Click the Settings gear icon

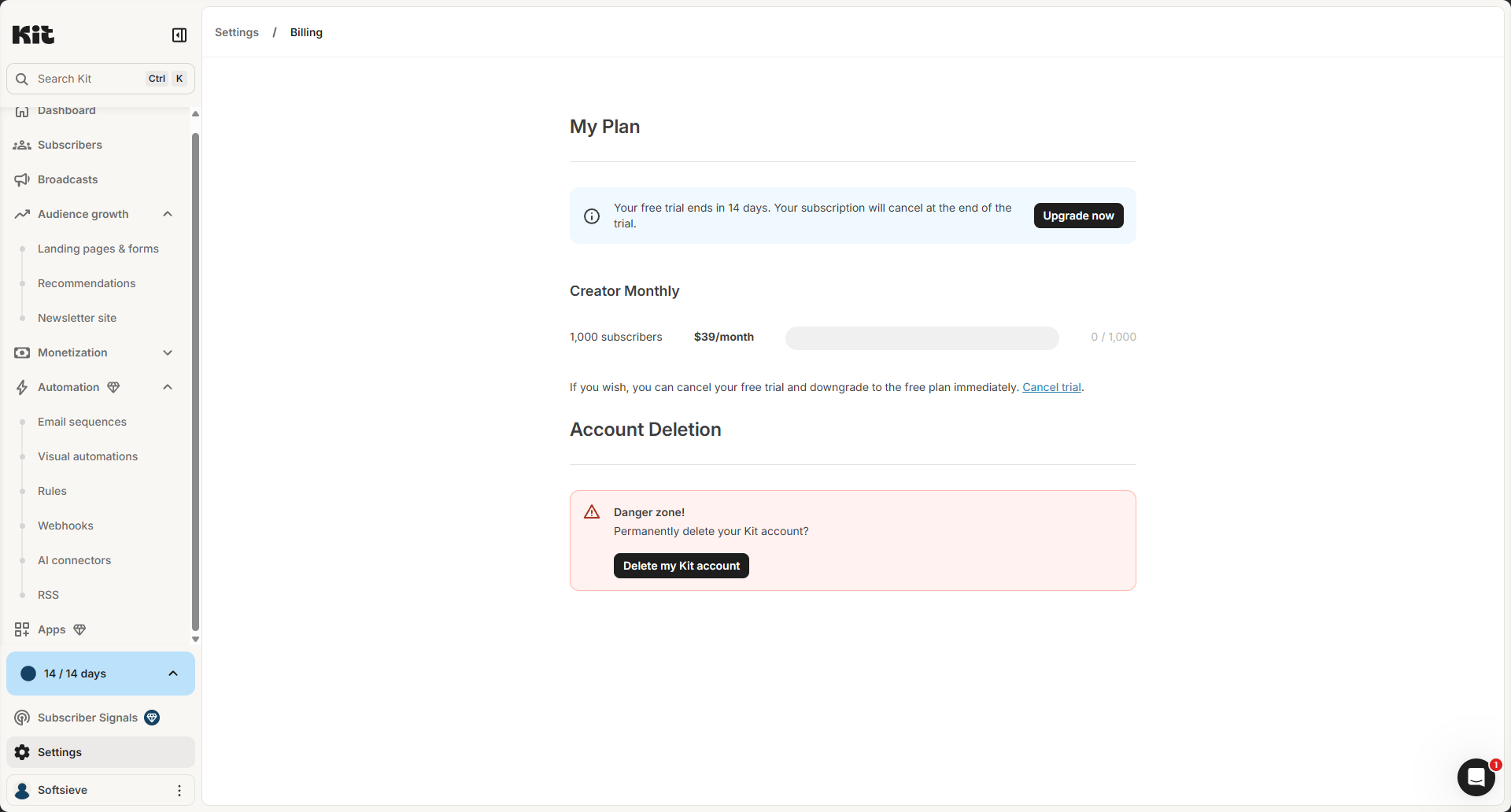[x=22, y=752]
